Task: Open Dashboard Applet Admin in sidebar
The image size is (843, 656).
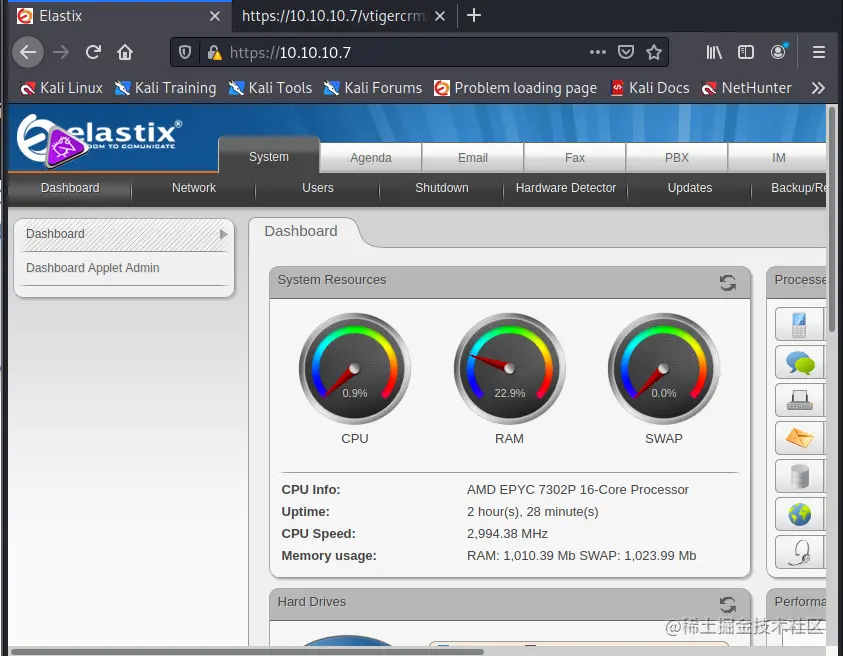Action: (125, 268)
